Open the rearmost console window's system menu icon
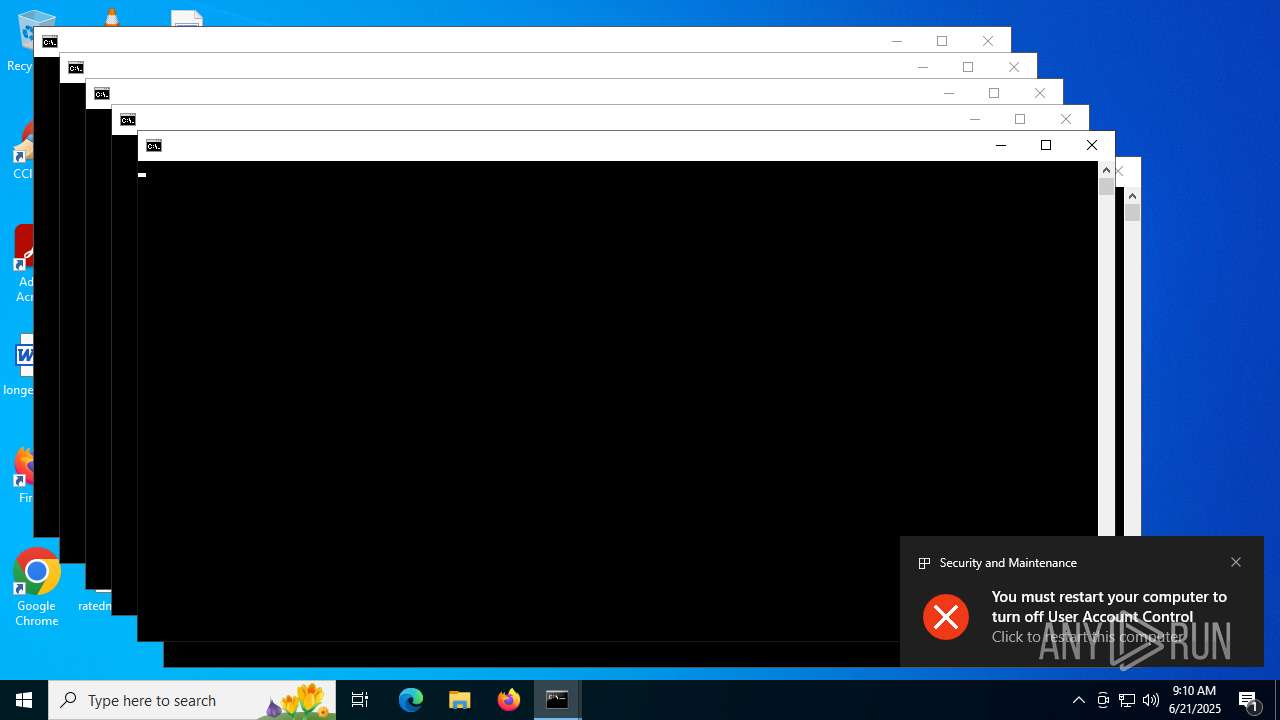 [x=49, y=42]
